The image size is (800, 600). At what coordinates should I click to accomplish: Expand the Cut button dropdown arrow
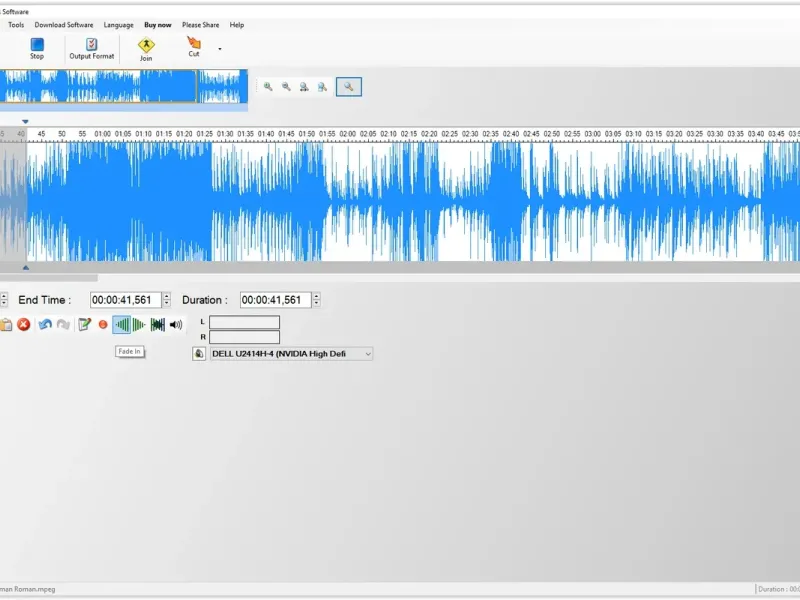click(x=220, y=49)
